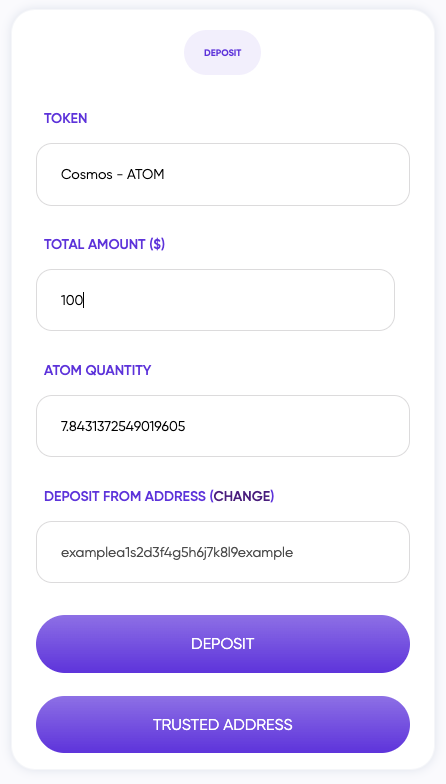
Task: Click the examplea1s2d3f4g5h6j7k8l9example address text
Action: [177, 552]
